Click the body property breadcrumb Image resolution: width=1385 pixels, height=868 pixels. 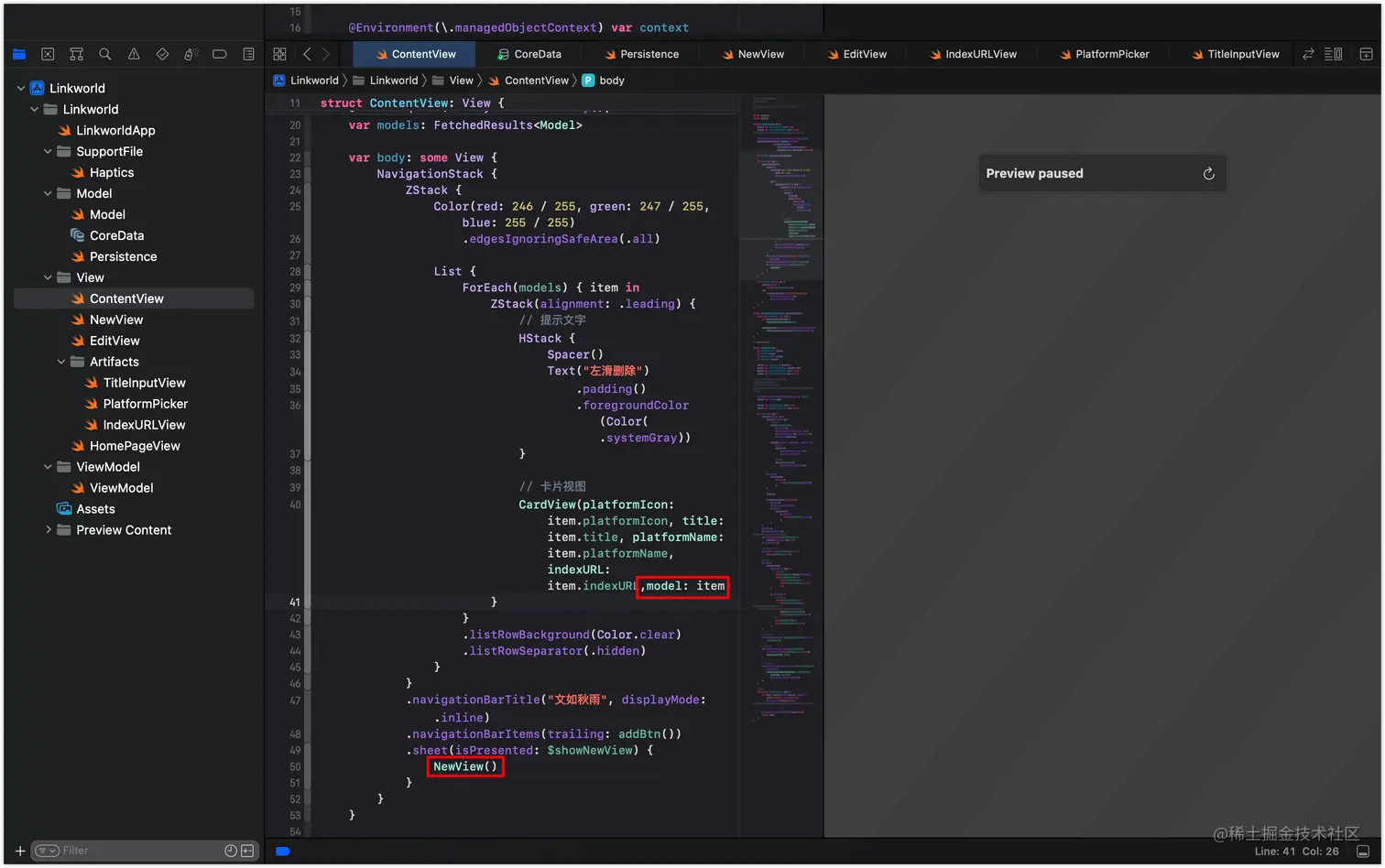[604, 81]
